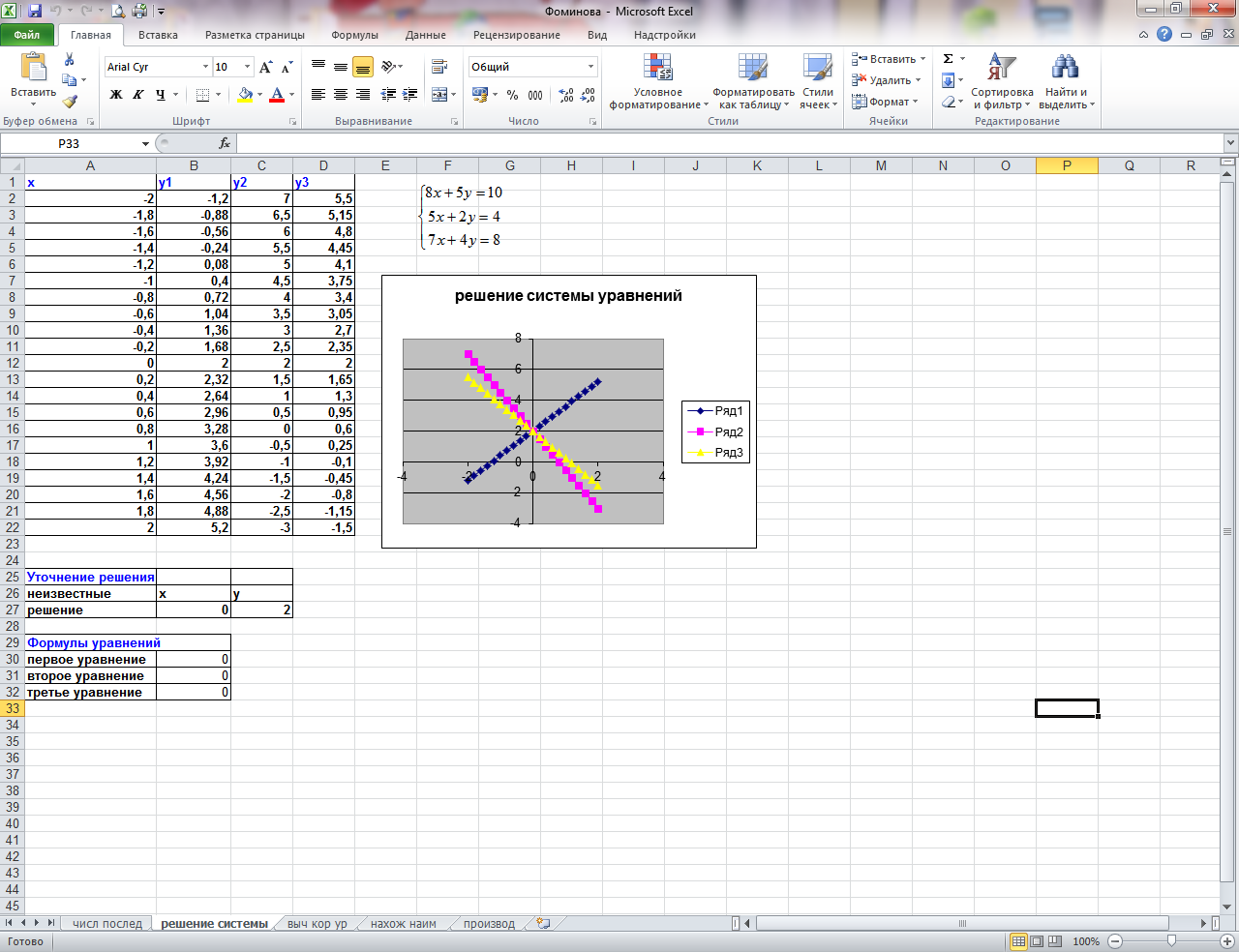Viewport: 1239px width, 952px height.
Task: Open the Arial Cyr font name dropdown
Action: coord(205,67)
